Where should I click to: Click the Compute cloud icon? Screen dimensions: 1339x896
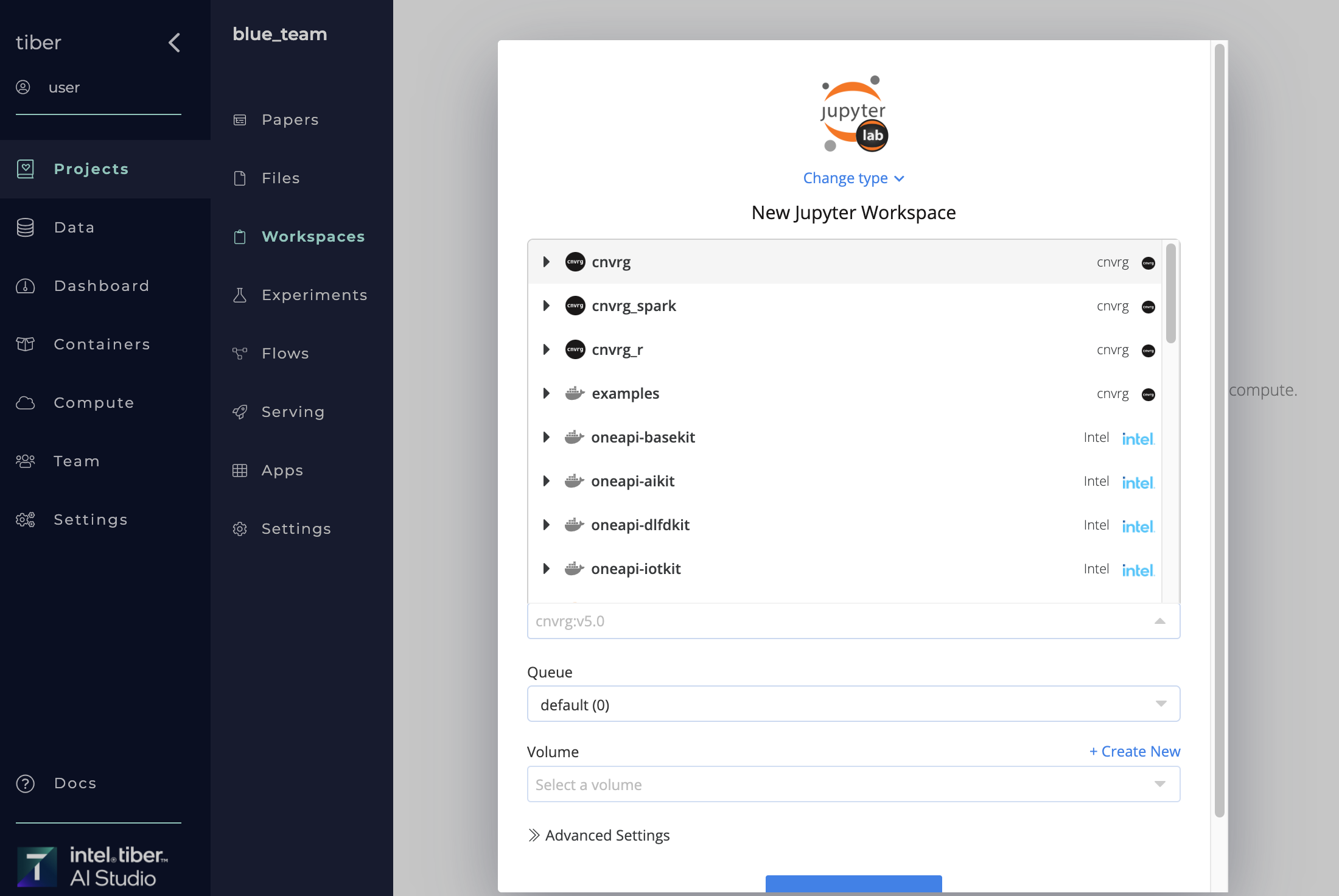[26, 403]
